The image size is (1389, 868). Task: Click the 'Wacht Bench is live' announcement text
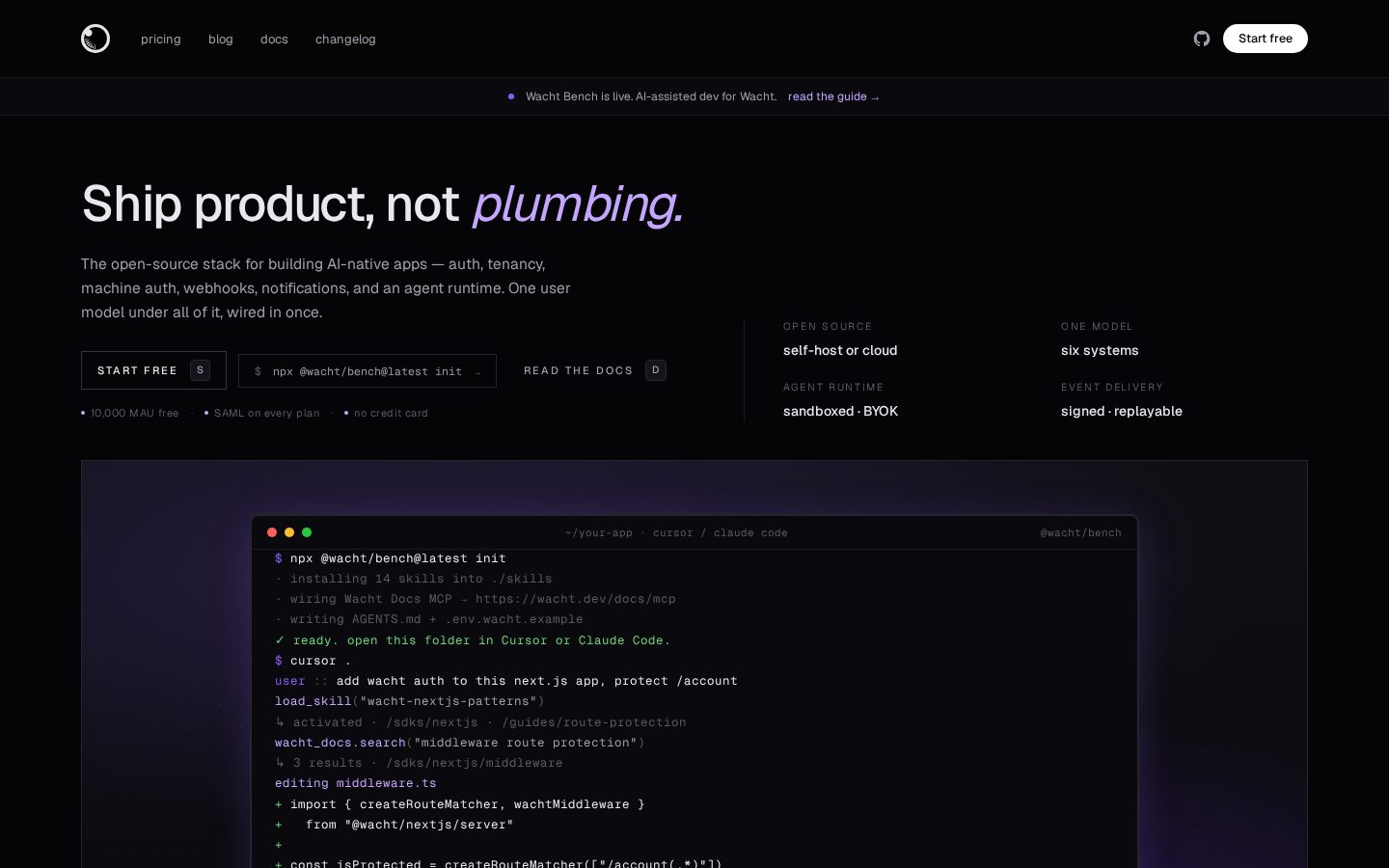click(x=651, y=96)
